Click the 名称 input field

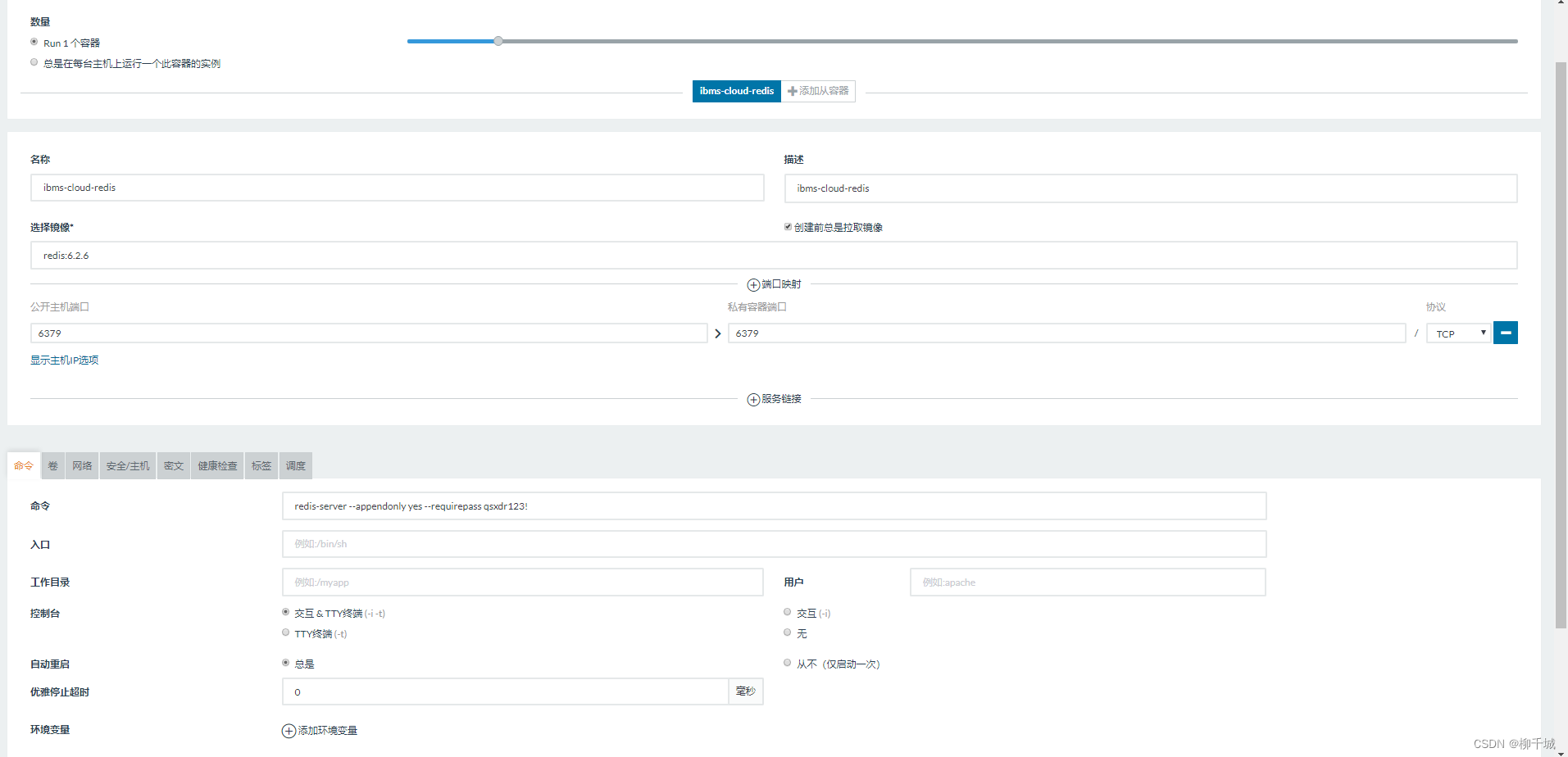point(398,188)
